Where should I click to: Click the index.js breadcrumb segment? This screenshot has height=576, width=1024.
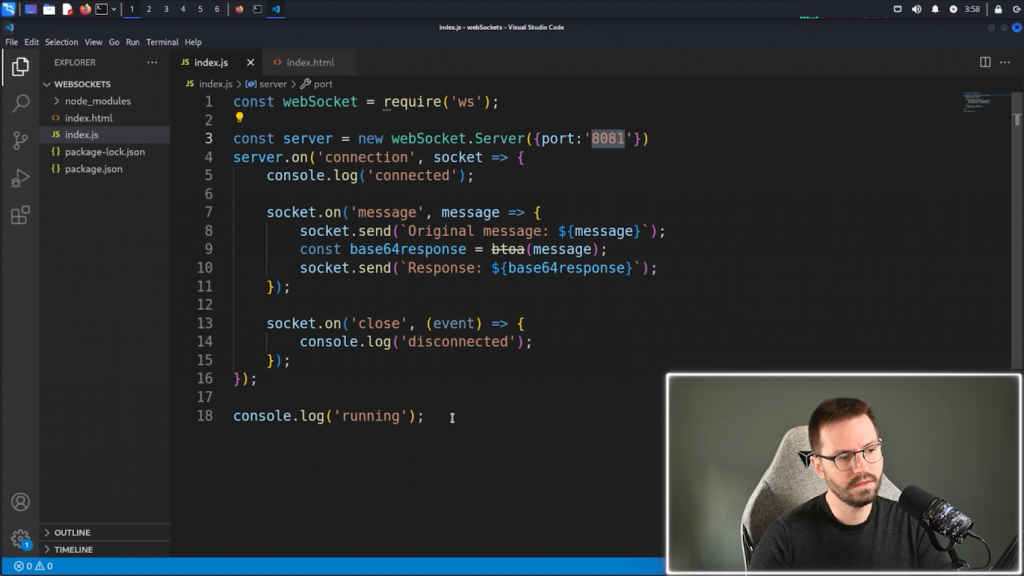209,84
